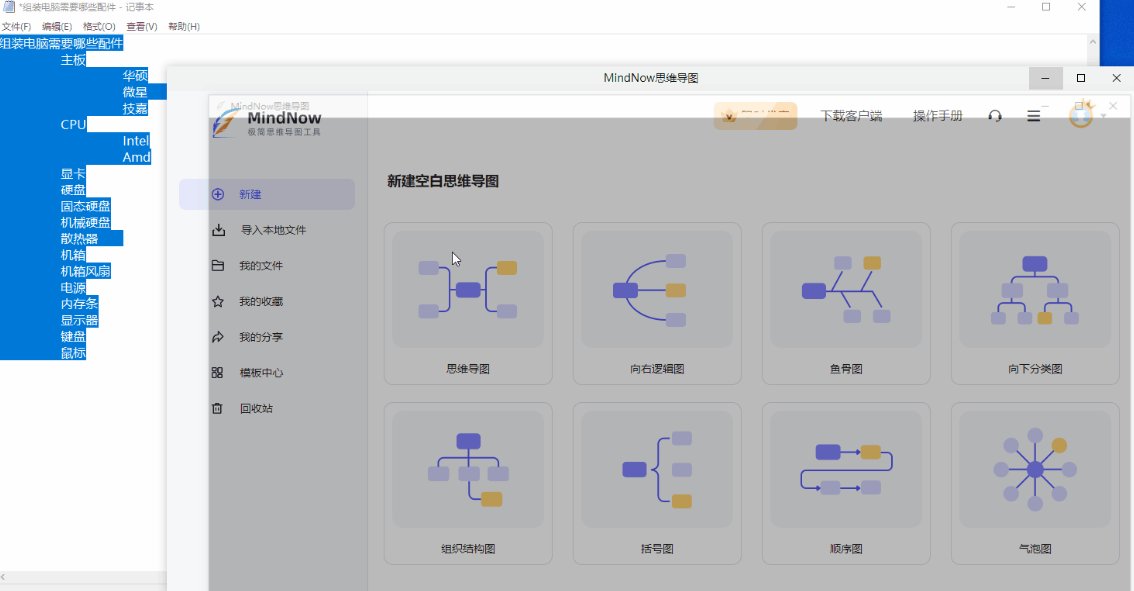Viewport: 1134px width, 591px height.
Task: Click the word Amd in Notepad
Action: (x=136, y=157)
